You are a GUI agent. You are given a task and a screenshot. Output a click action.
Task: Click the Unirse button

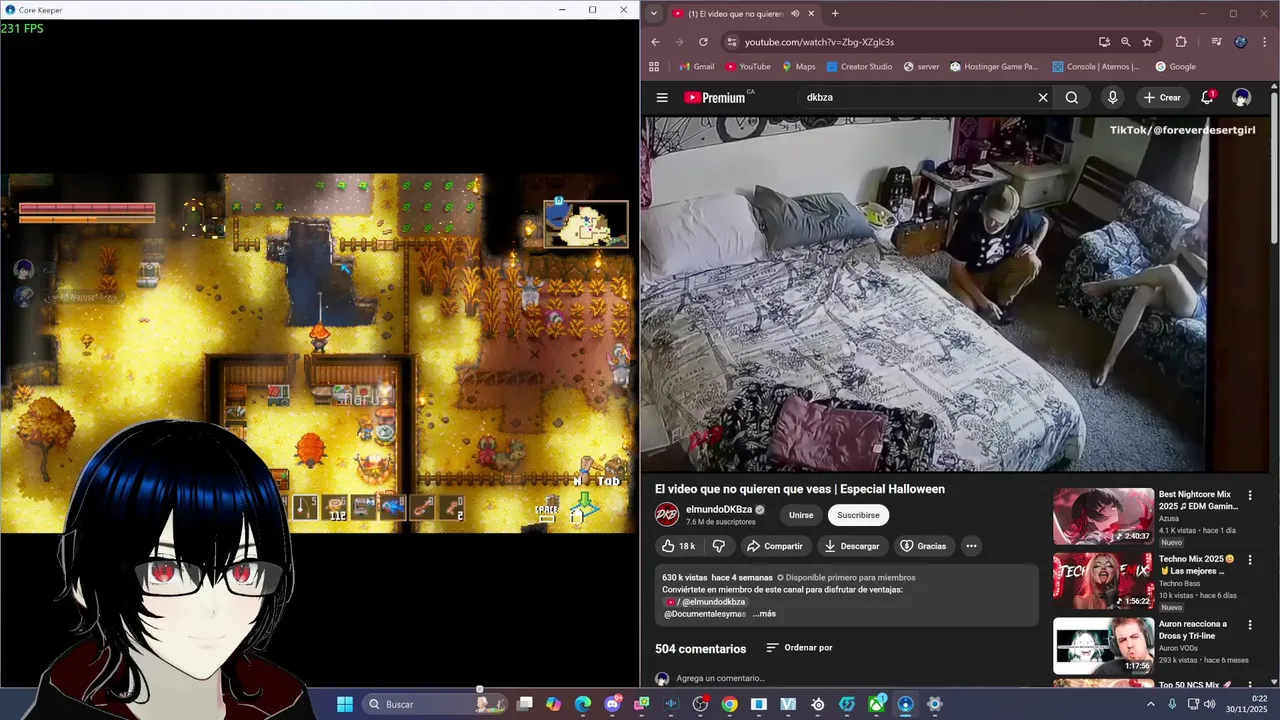click(x=801, y=515)
